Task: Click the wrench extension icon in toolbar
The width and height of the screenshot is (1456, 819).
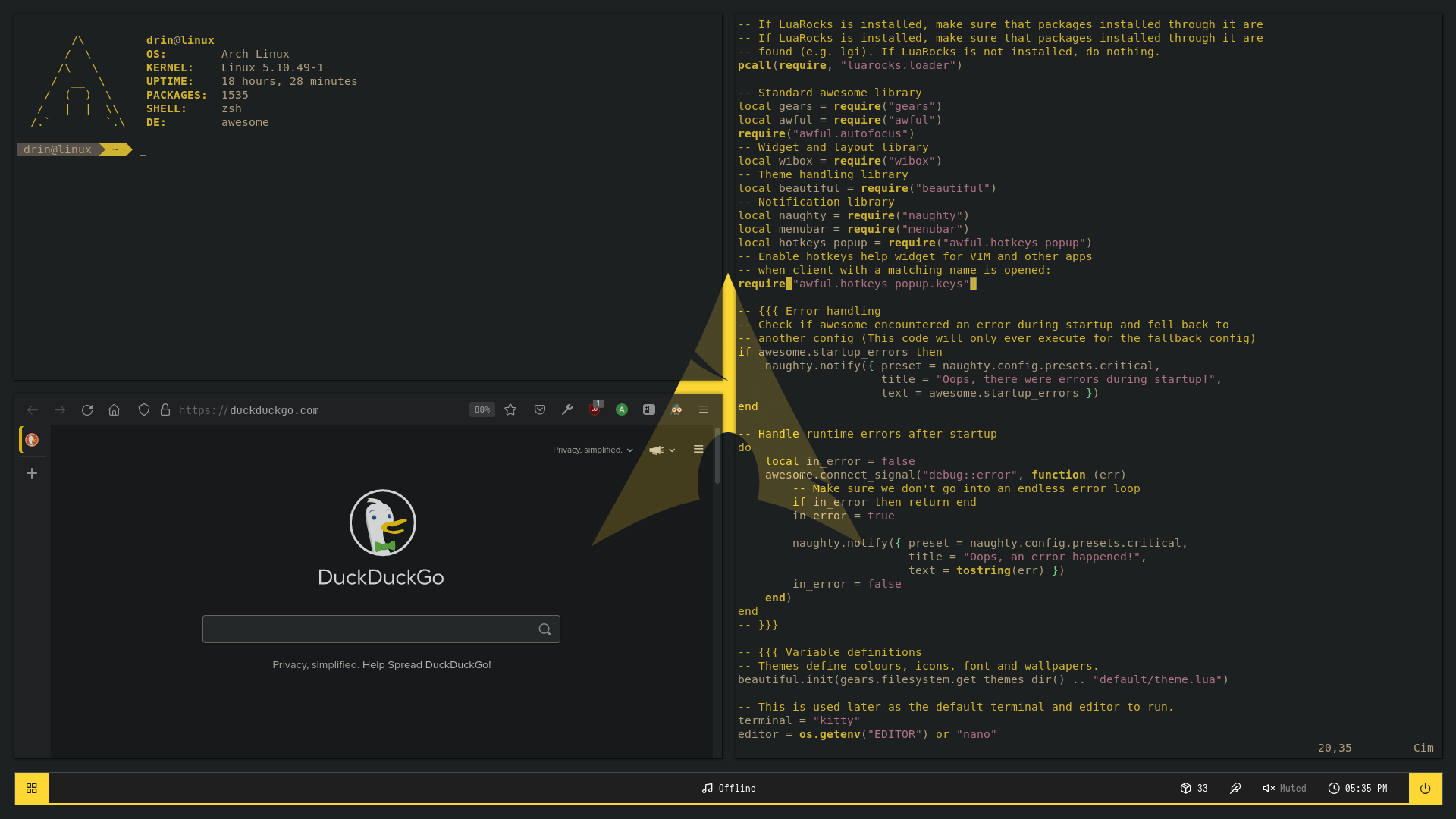Action: pos(567,409)
